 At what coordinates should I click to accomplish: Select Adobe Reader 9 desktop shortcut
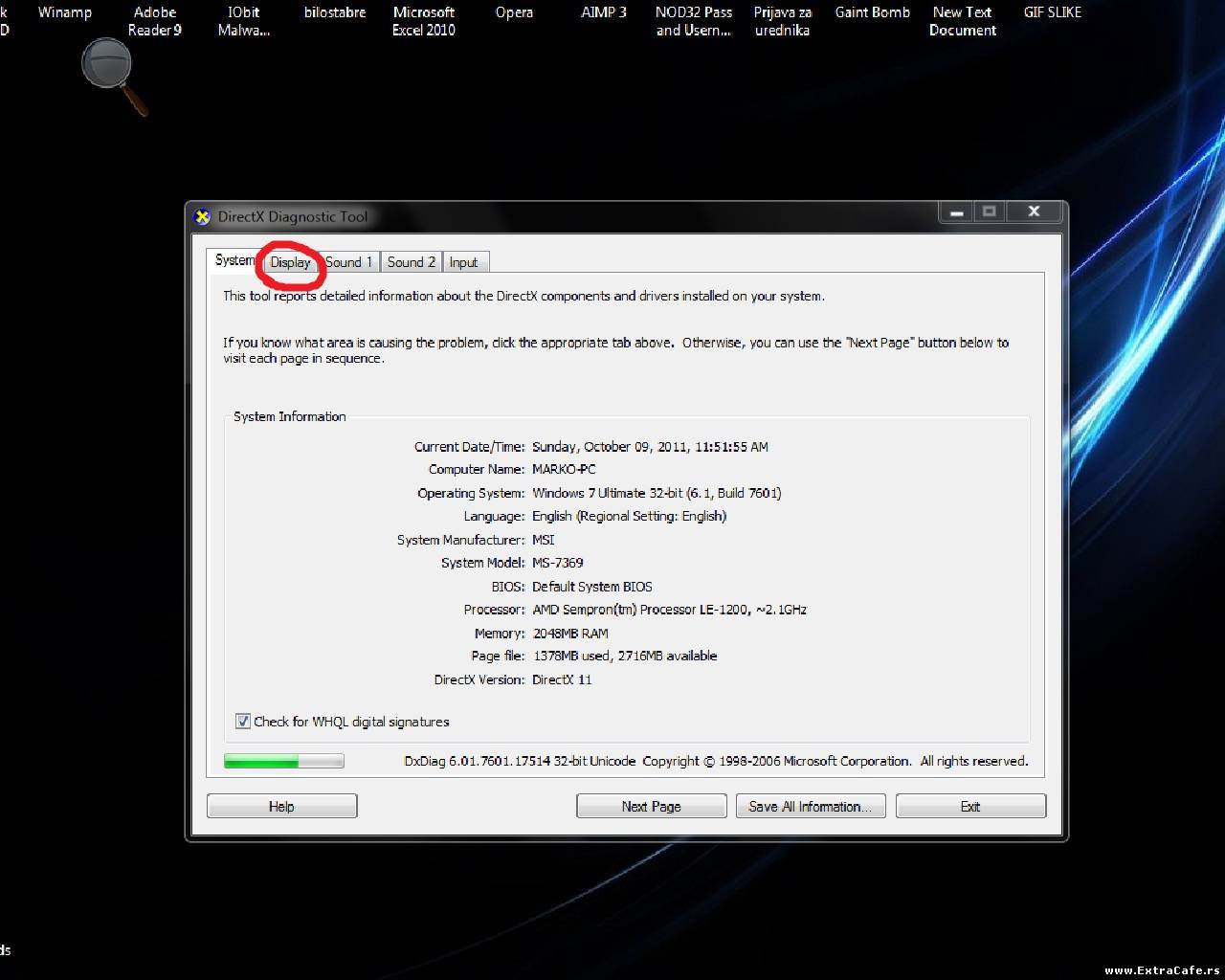[x=155, y=21]
